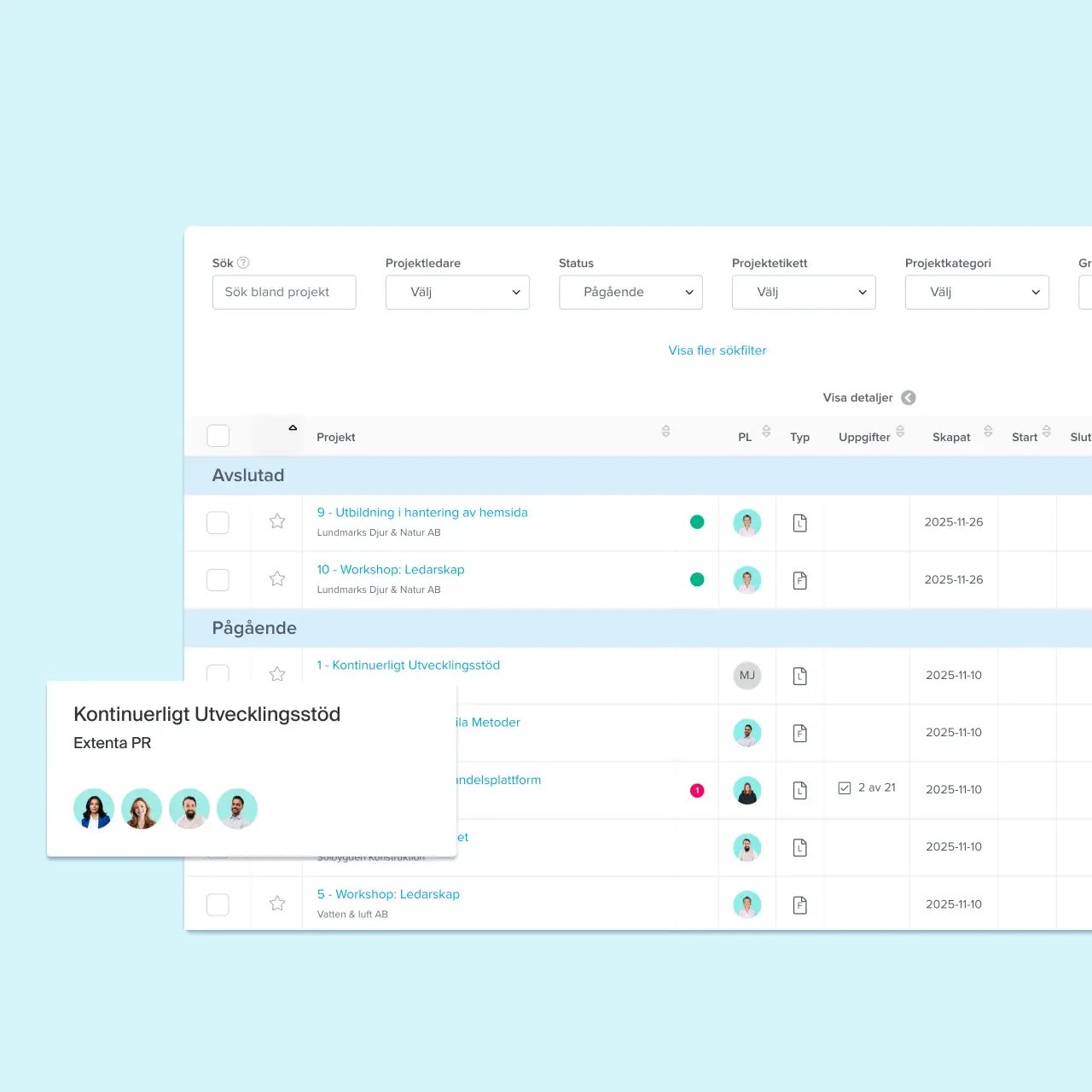The height and width of the screenshot is (1092, 1092).
Task: Click the red notification badge with 1
Action: coord(697,791)
